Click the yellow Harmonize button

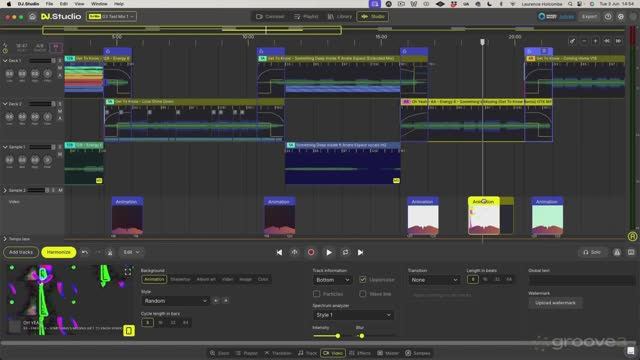[58, 253]
